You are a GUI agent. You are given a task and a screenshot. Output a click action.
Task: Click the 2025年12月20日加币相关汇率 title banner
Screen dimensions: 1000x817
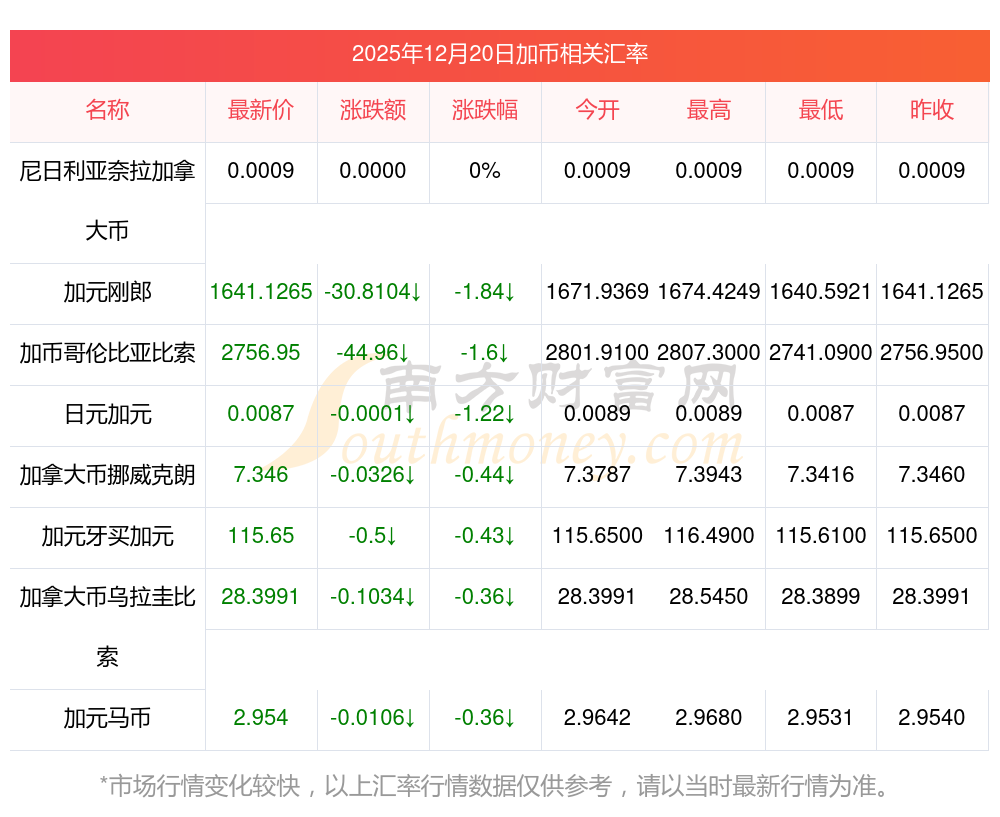(499, 54)
